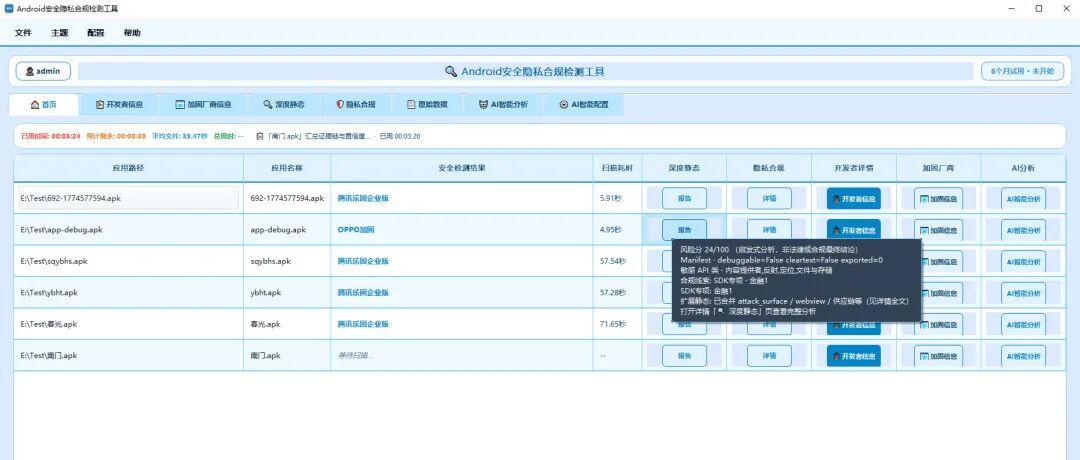This screenshot has height=460, width=1080.
Task: Select path cell E:\Test\ybht.apk
Action: click(x=128, y=293)
